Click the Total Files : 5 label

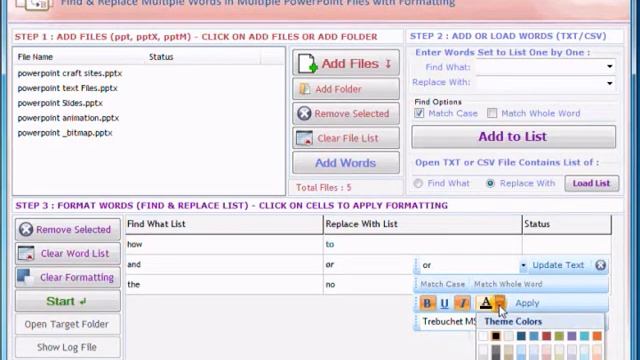[x=324, y=188]
